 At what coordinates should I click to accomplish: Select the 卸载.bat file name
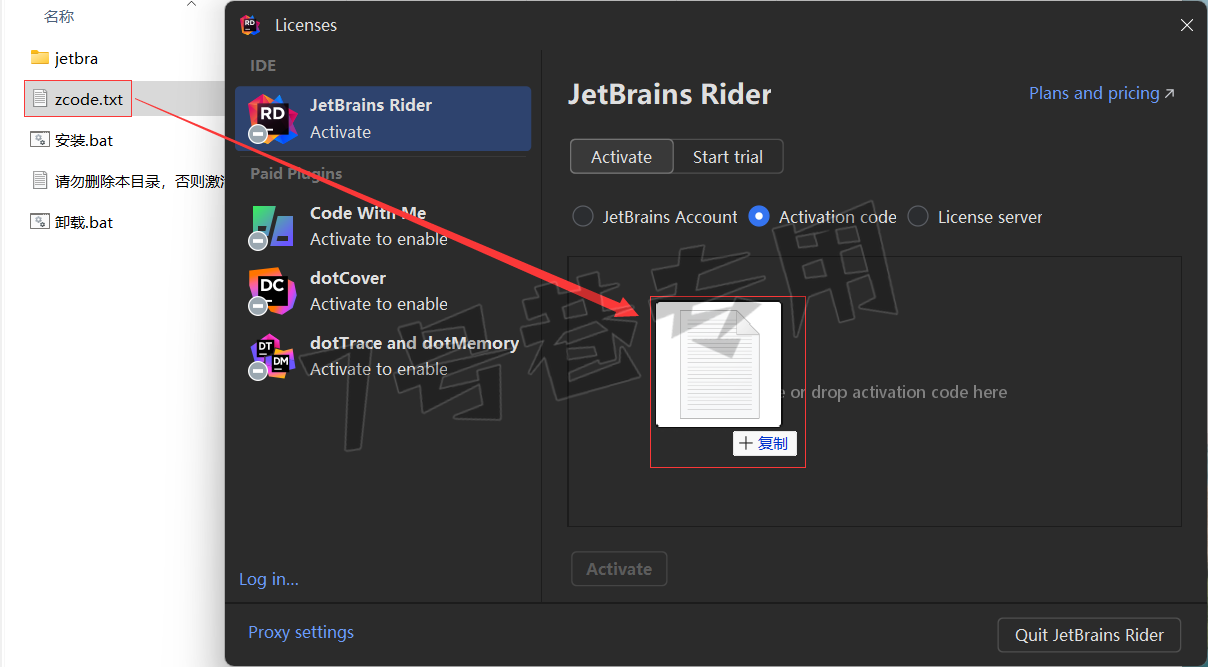pyautogui.click(x=84, y=222)
